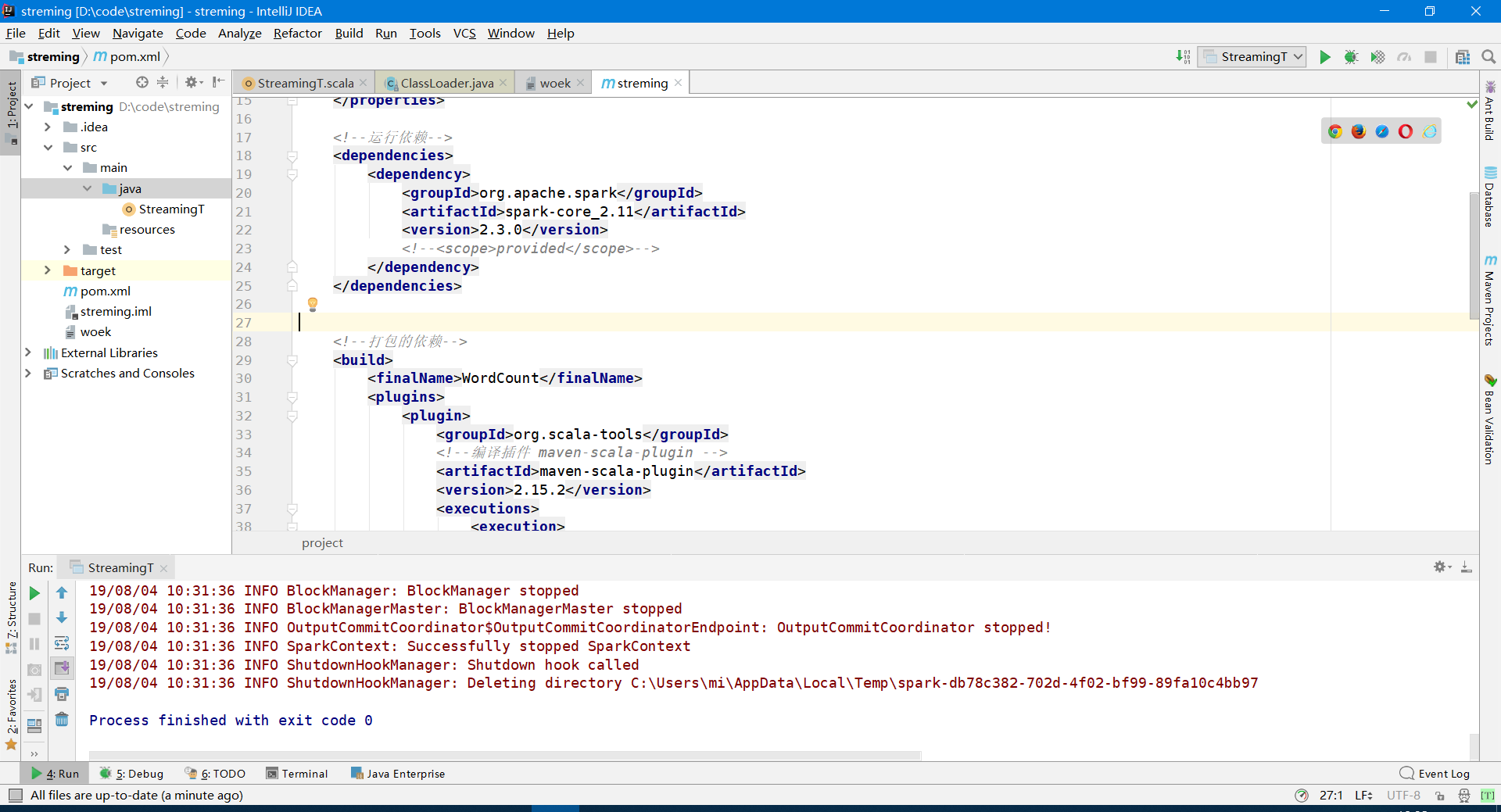Open the 5: Debug tool window
1501x812 pixels.
(x=132, y=774)
